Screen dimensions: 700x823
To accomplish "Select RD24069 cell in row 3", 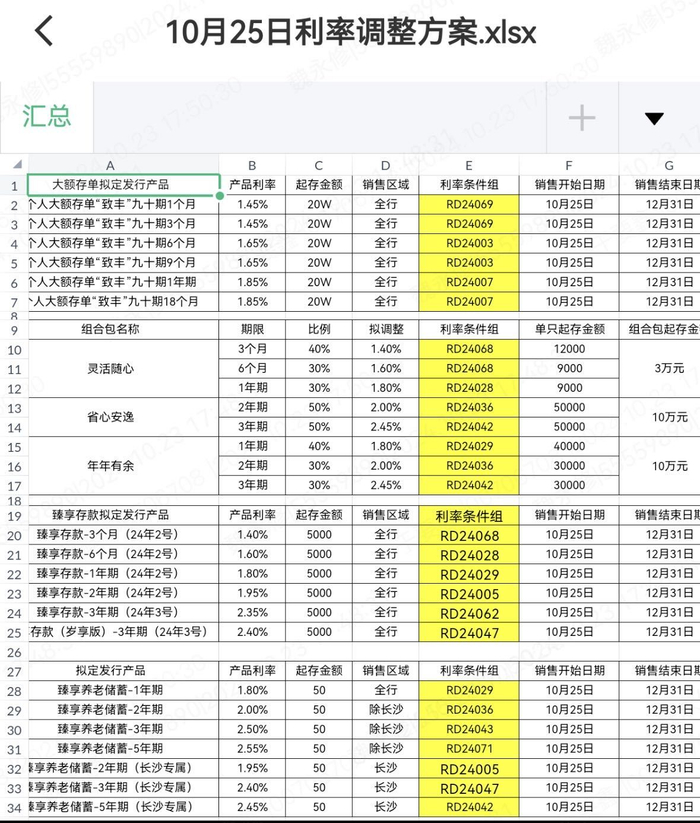I will [469, 224].
